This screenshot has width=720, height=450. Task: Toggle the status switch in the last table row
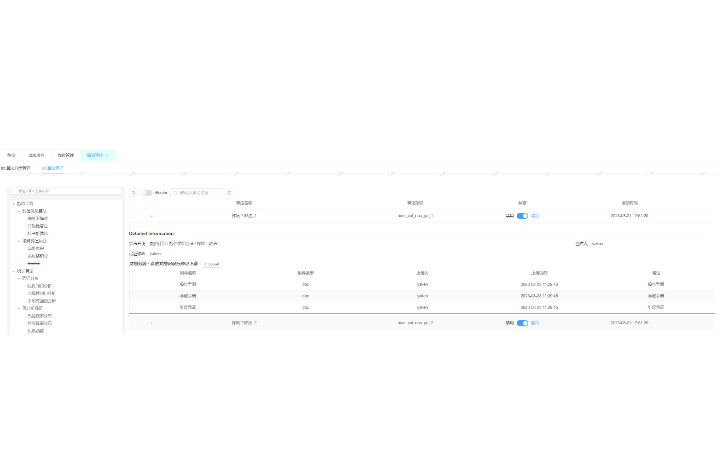522,323
